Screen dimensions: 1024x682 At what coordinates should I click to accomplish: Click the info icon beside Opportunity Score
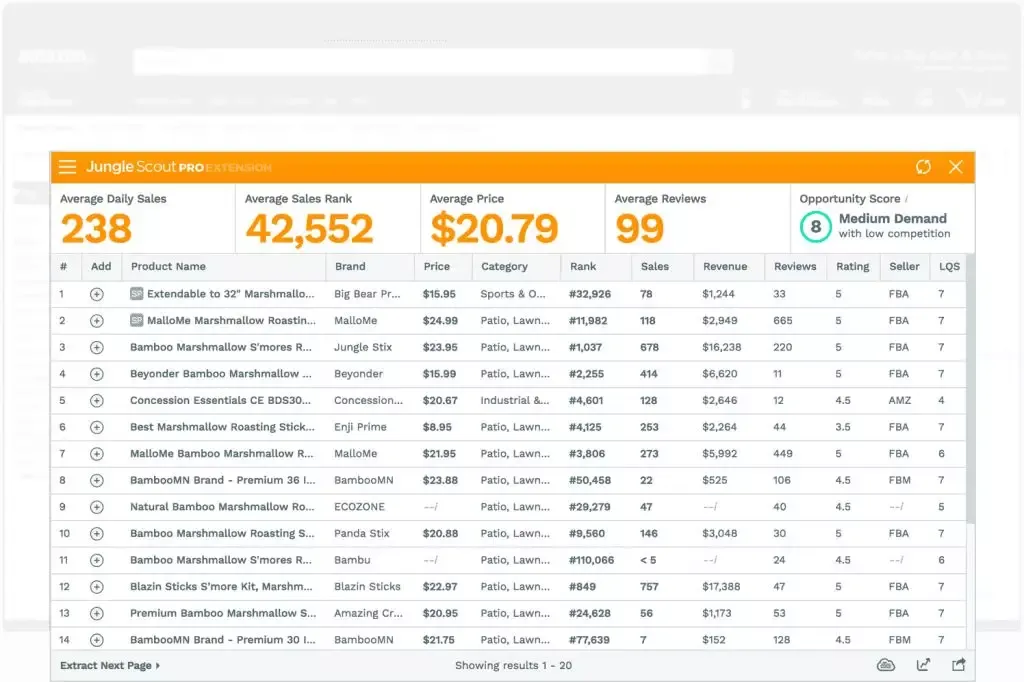(906, 199)
